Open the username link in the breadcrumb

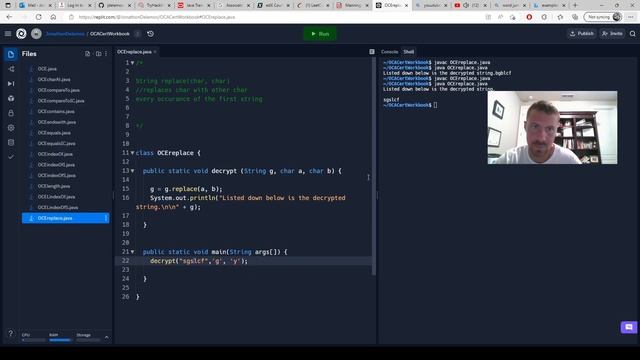(x=65, y=34)
